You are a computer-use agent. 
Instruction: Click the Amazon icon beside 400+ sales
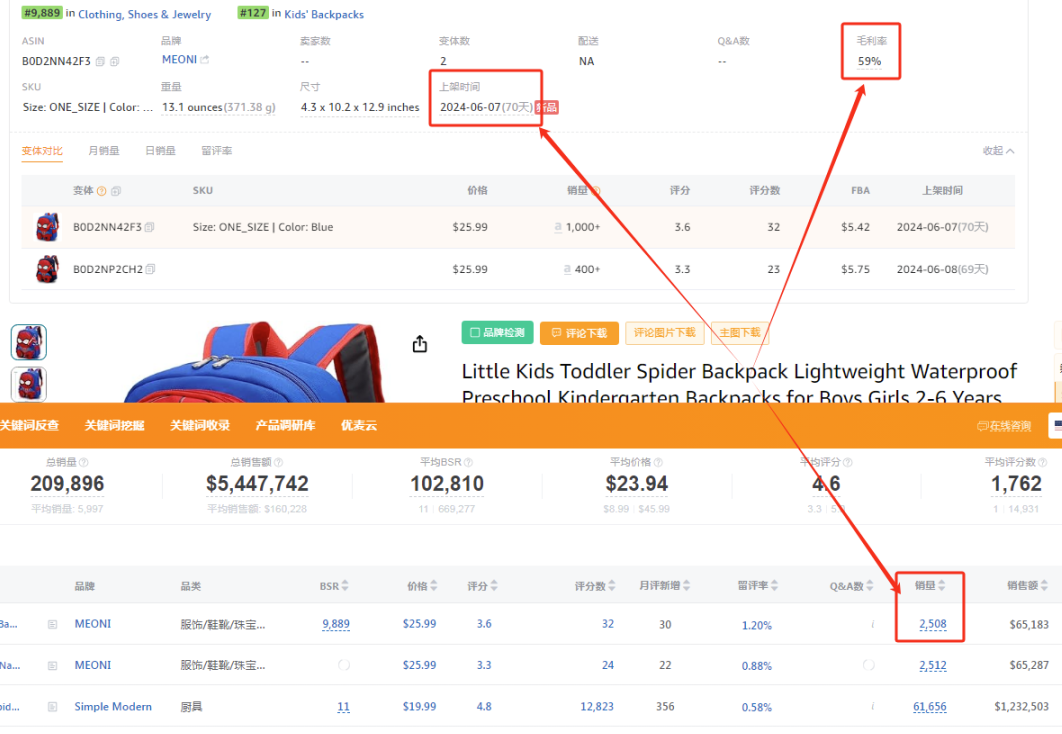tap(567, 269)
